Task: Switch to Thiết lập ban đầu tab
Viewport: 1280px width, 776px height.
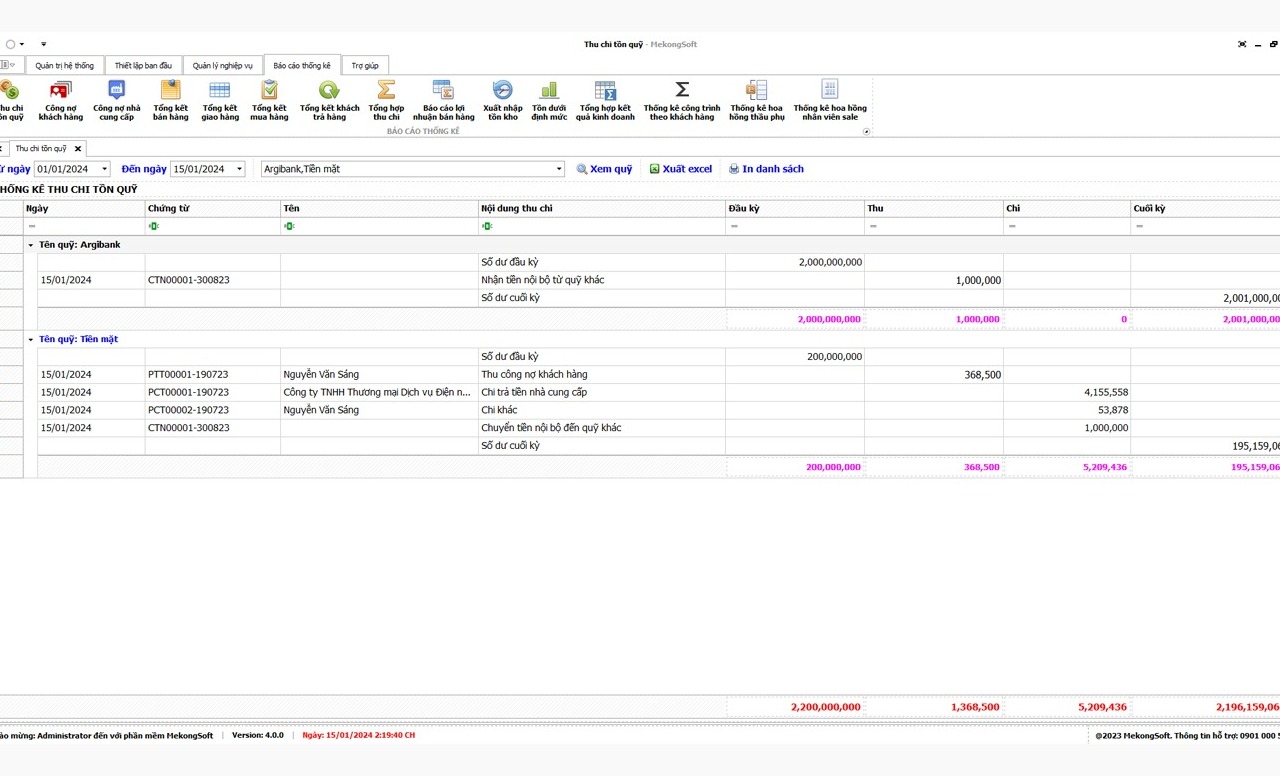Action: [x=143, y=66]
